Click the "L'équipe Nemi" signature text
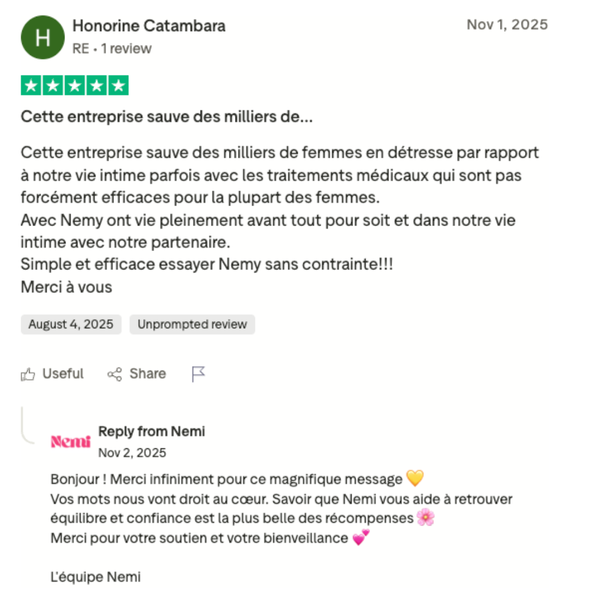The width and height of the screenshot is (600, 600). (95, 577)
